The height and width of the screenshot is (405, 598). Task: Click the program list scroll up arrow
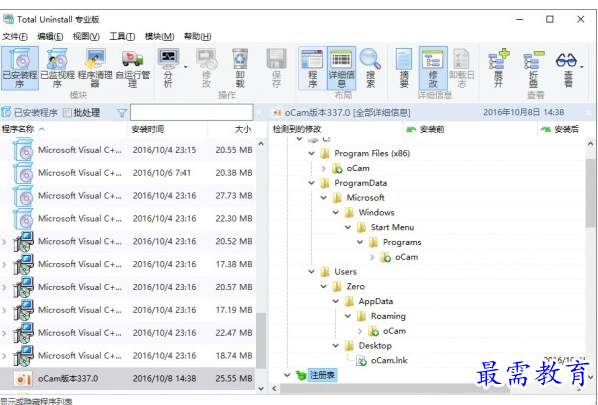coord(261,144)
